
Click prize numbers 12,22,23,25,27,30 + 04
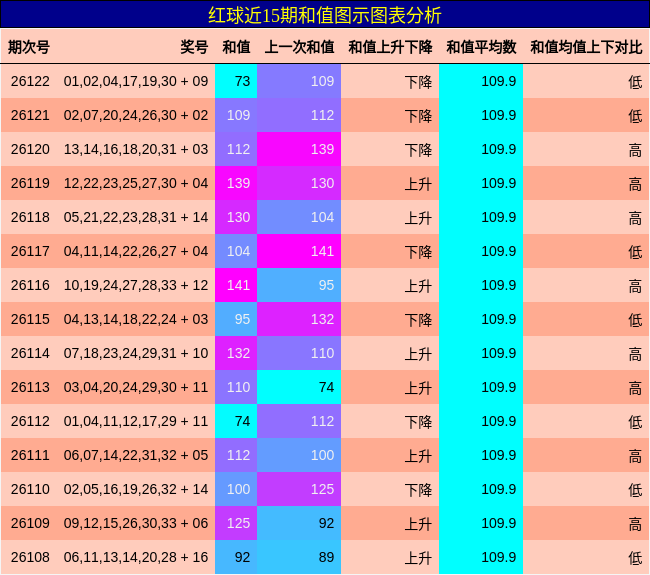point(136,183)
